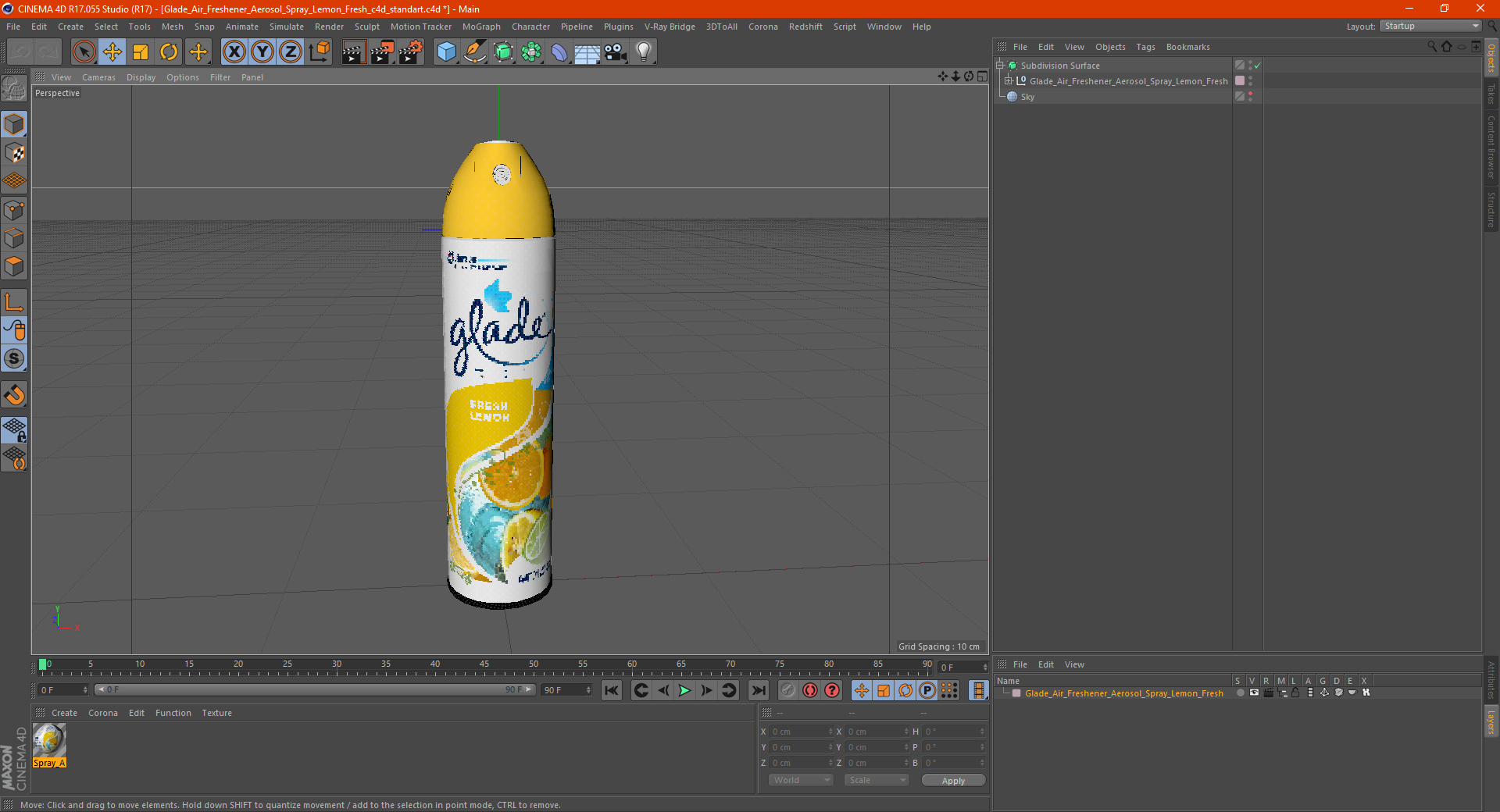Play the animation forward
Image resolution: width=1500 pixels, height=812 pixels.
(x=684, y=690)
